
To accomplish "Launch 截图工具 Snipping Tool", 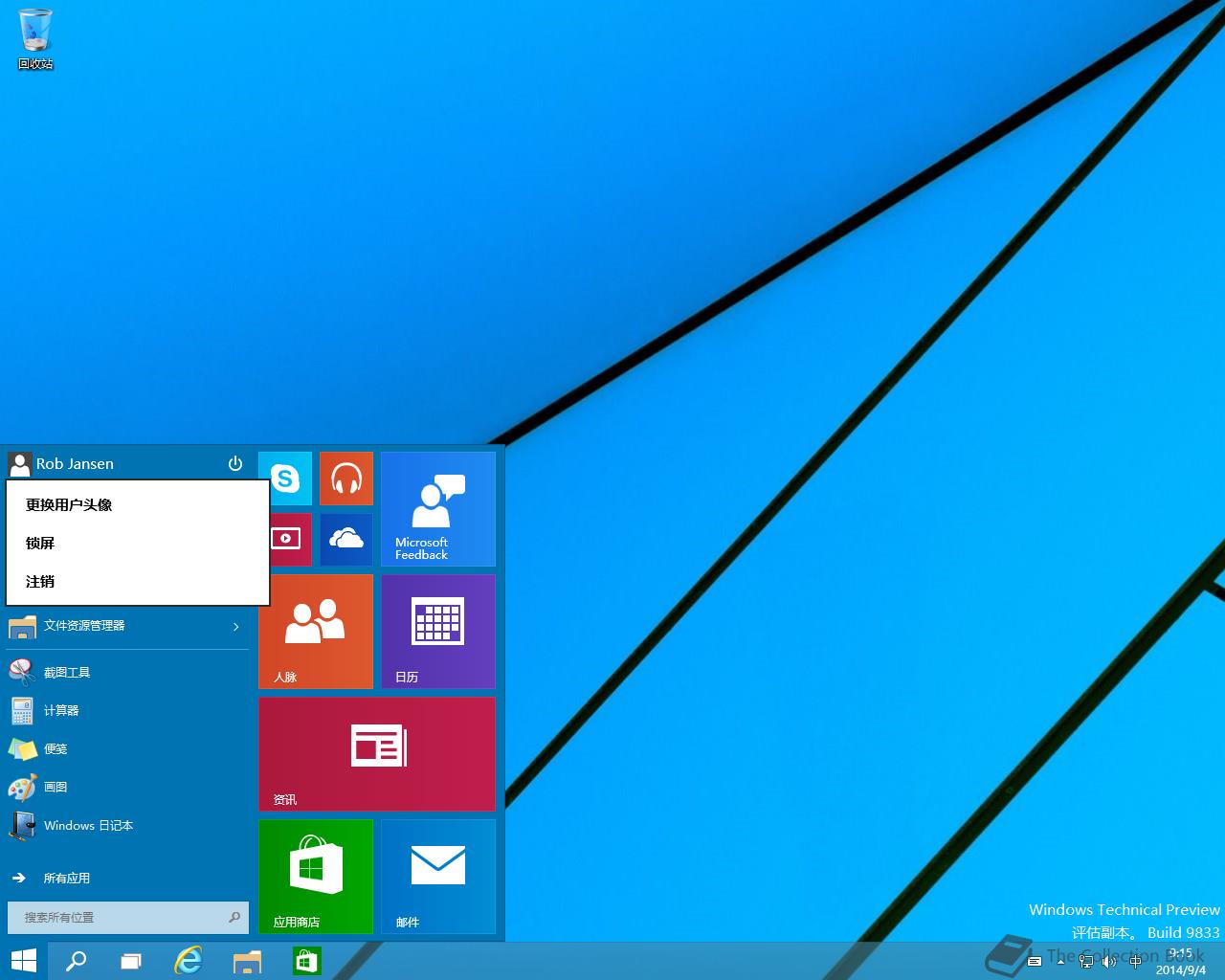I will [128, 673].
